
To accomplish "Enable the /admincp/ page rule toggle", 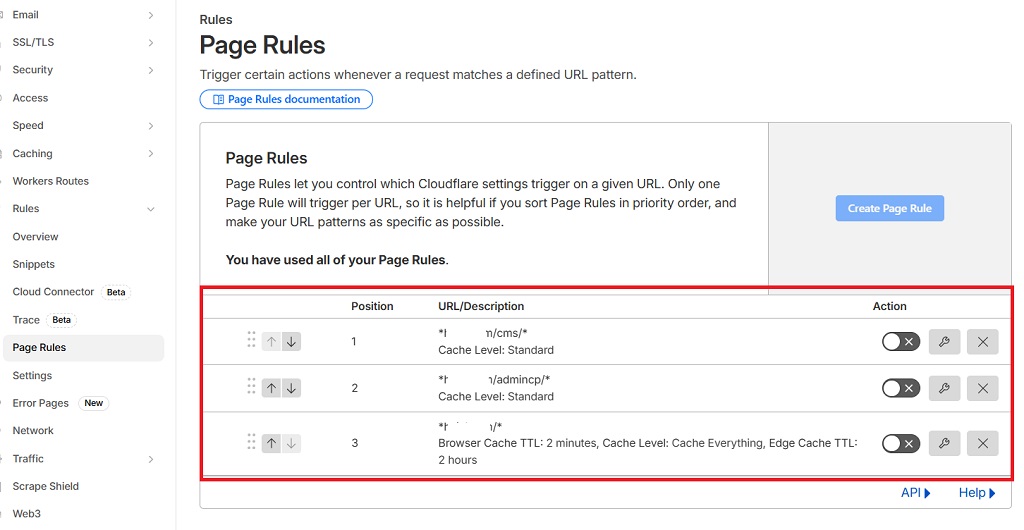I will pos(900,388).
